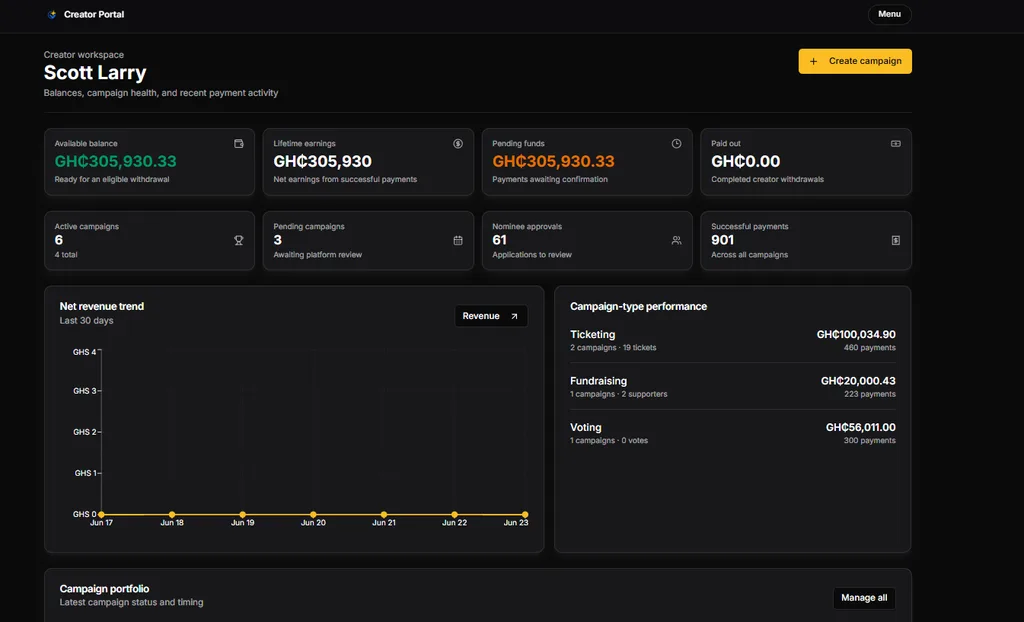Click the GH₵20,000.43 Fundraising amount
The width and height of the screenshot is (1024, 622).
[x=858, y=381]
